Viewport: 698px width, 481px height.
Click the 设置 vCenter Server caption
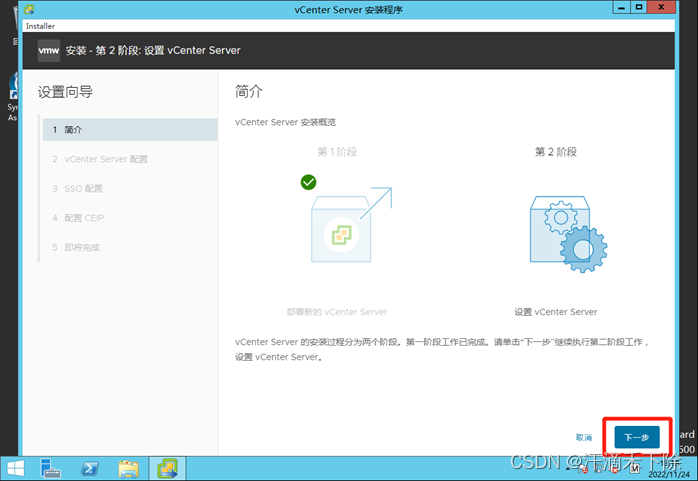[x=556, y=312]
